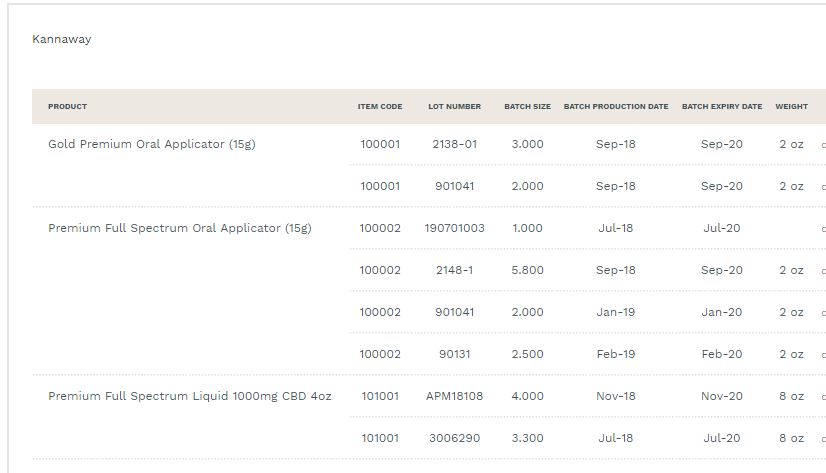Click lot 901041 in the 100001 row

pos(455,186)
